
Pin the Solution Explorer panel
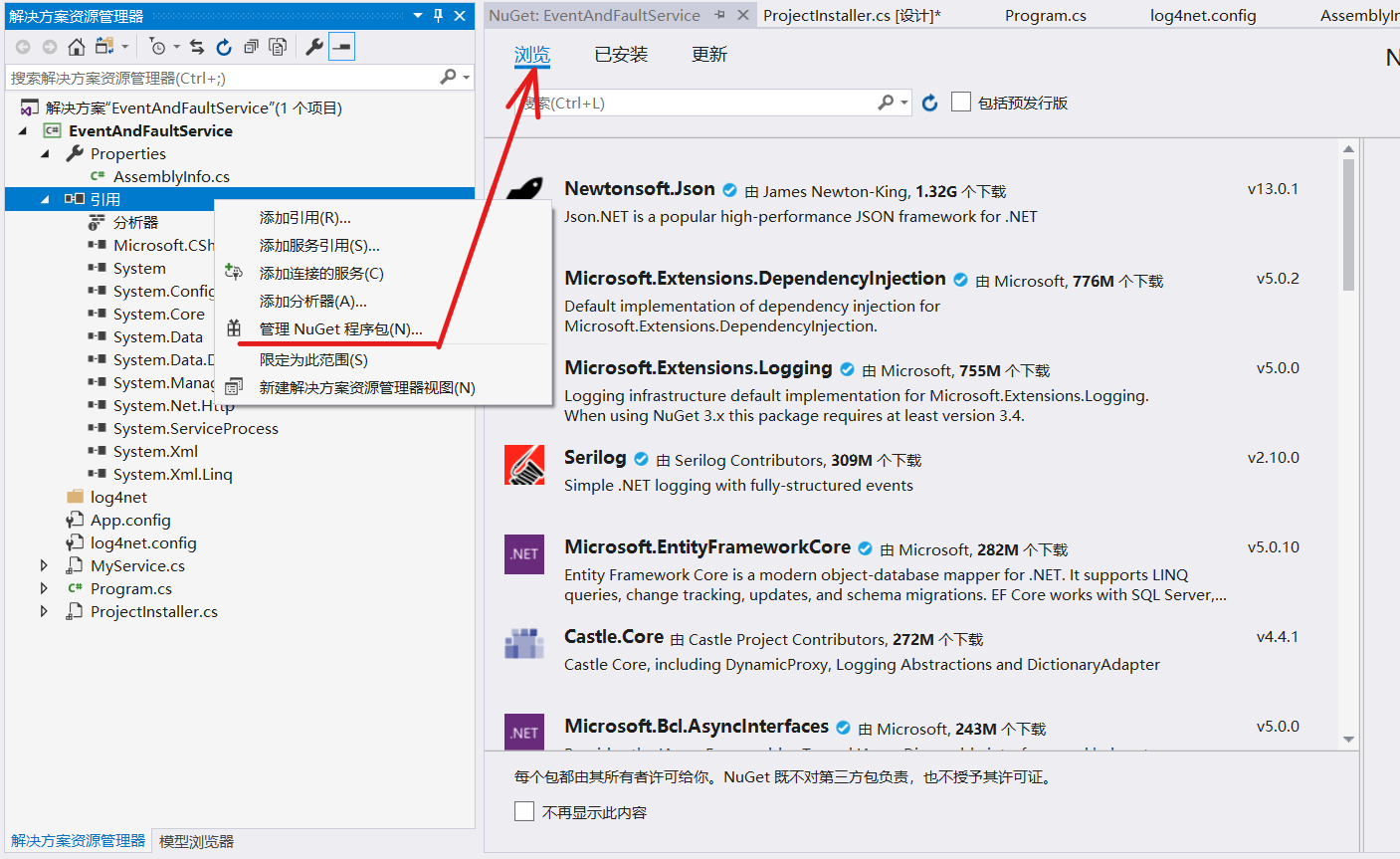click(438, 16)
